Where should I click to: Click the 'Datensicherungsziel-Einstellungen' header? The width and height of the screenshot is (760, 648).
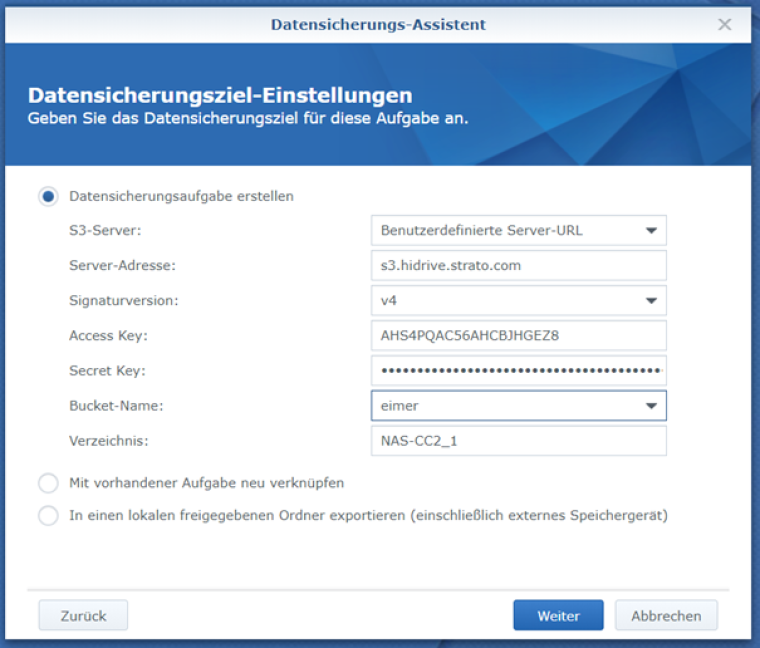click(x=220, y=95)
